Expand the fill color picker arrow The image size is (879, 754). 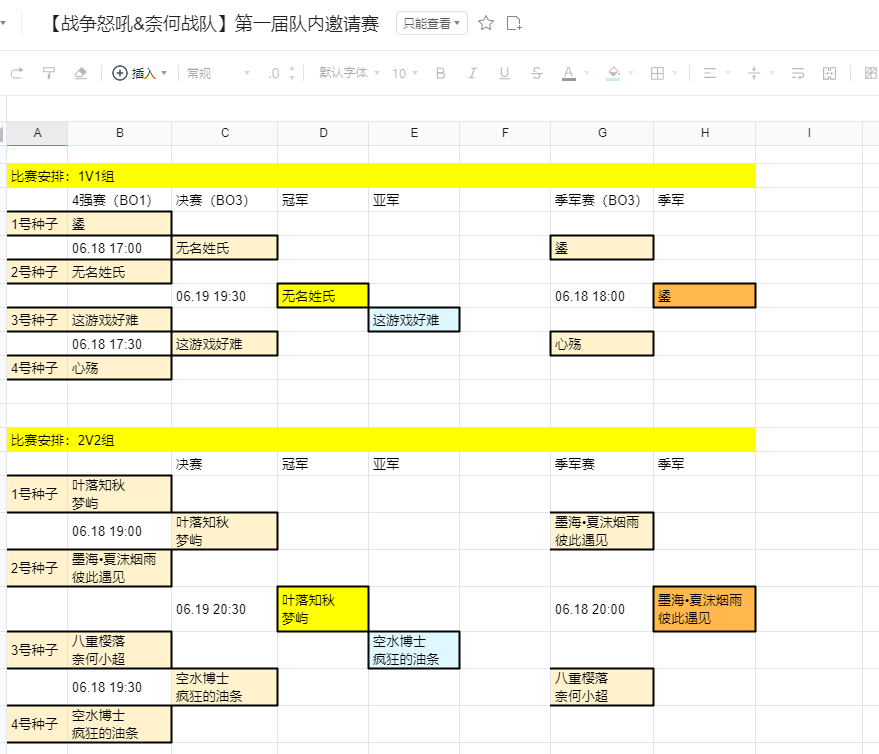click(631, 73)
